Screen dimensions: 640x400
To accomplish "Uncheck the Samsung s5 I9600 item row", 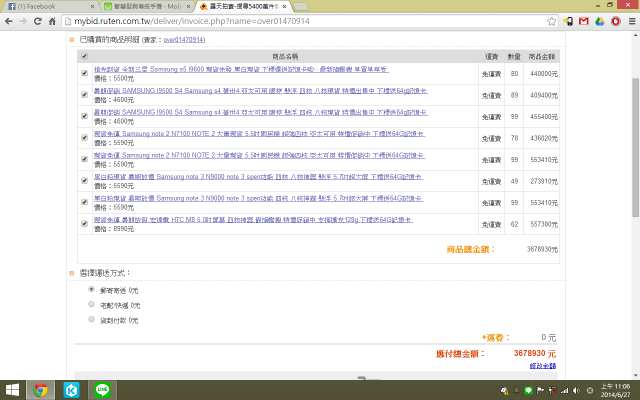I will tap(84, 73).
